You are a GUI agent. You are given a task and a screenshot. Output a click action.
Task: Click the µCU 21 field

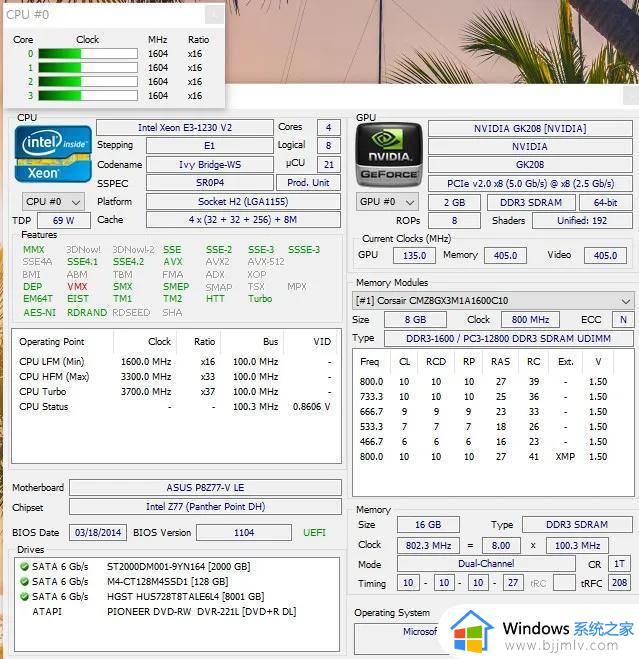[328, 164]
